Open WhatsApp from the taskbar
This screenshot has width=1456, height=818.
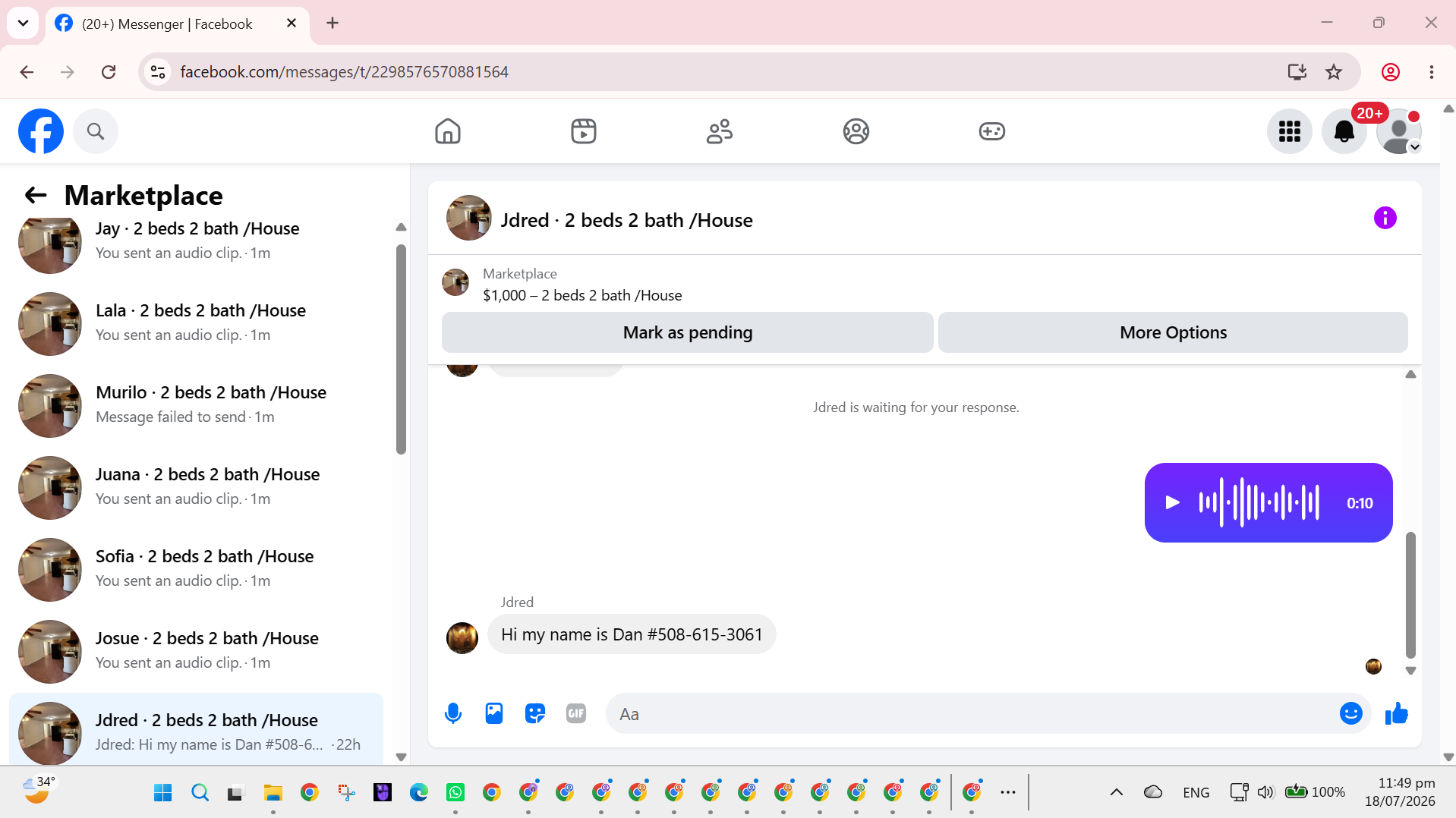(x=455, y=792)
